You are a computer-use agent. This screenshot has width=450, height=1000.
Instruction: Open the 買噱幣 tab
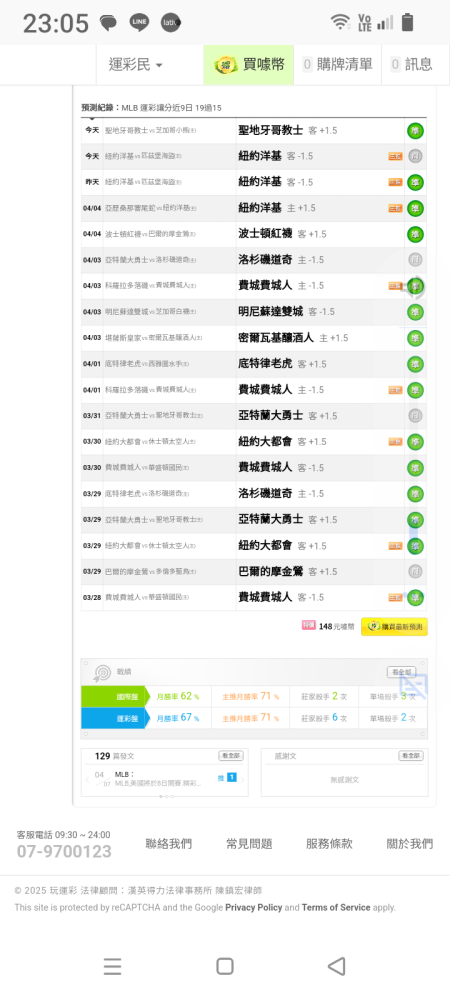tap(249, 64)
